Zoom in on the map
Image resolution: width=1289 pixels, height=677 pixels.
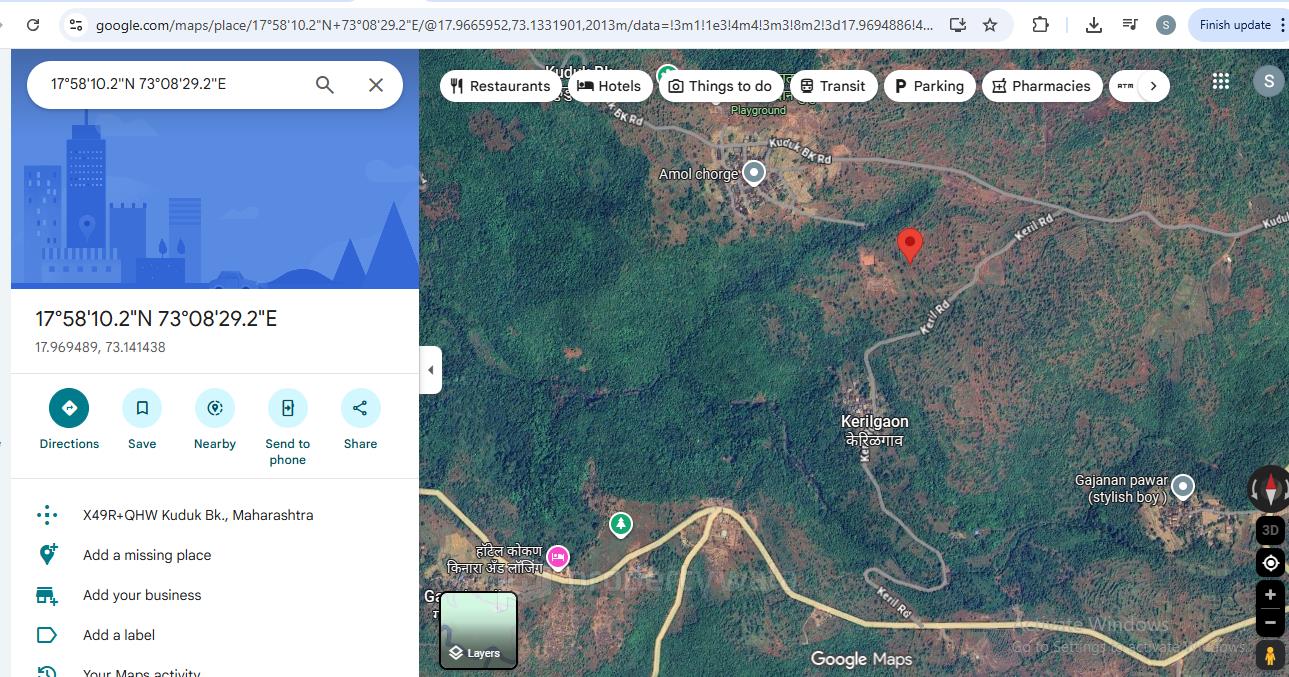point(1270,595)
